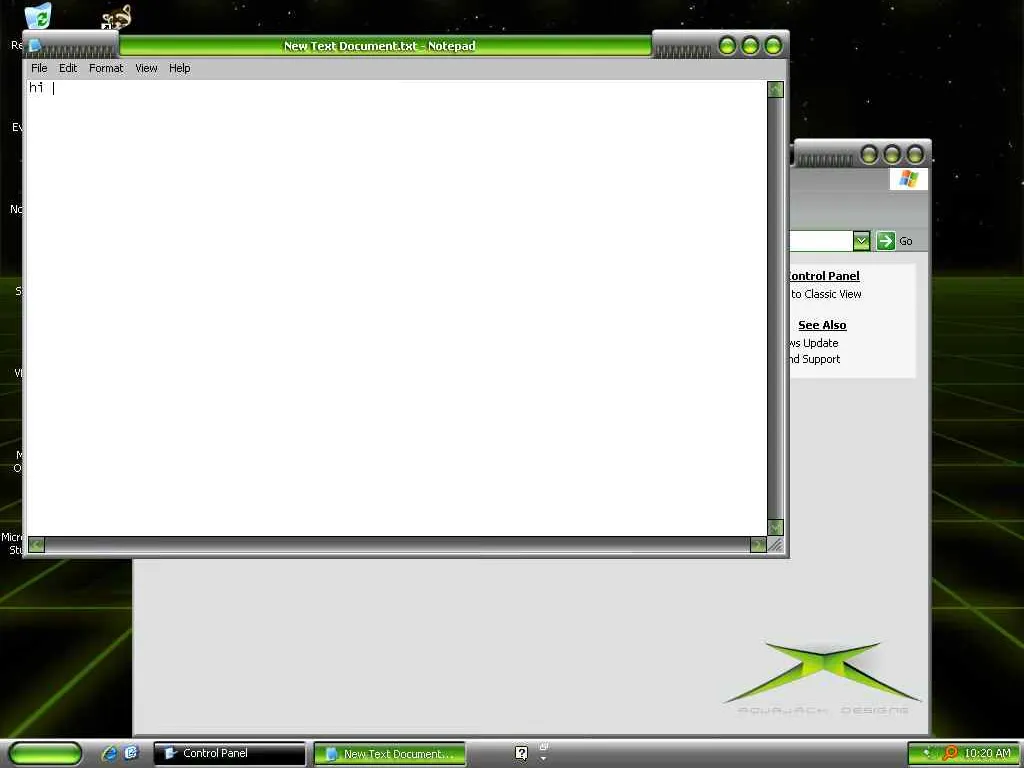Click inside the Notepad text area

click(396, 308)
